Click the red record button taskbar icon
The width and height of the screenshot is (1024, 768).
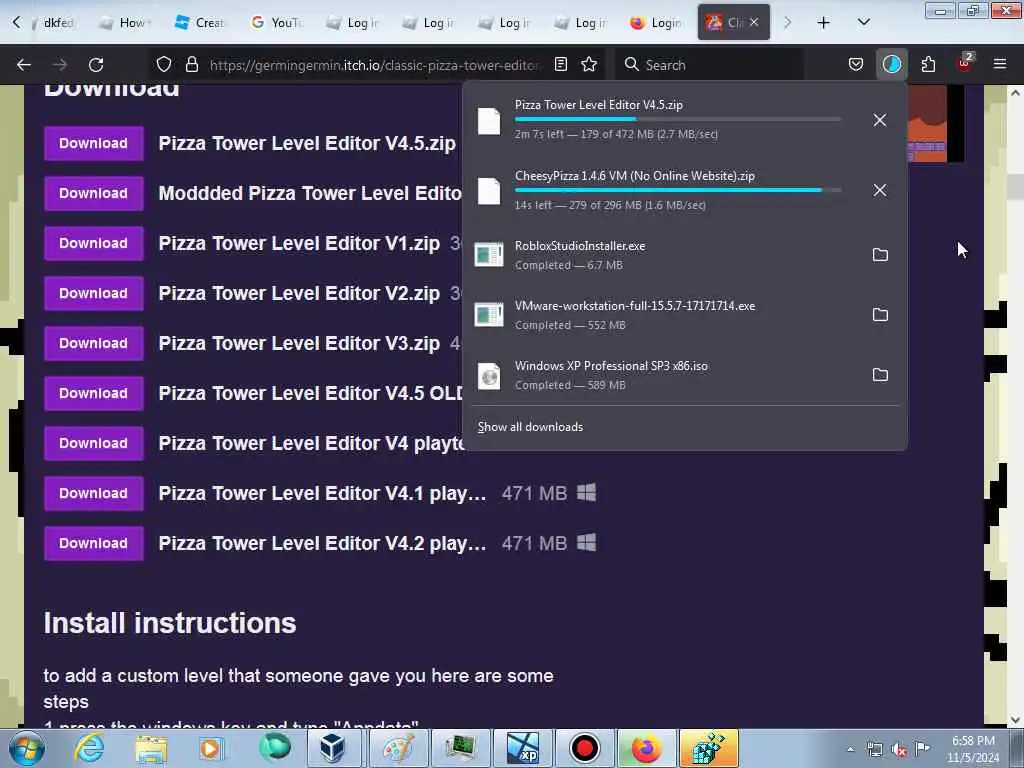point(584,748)
